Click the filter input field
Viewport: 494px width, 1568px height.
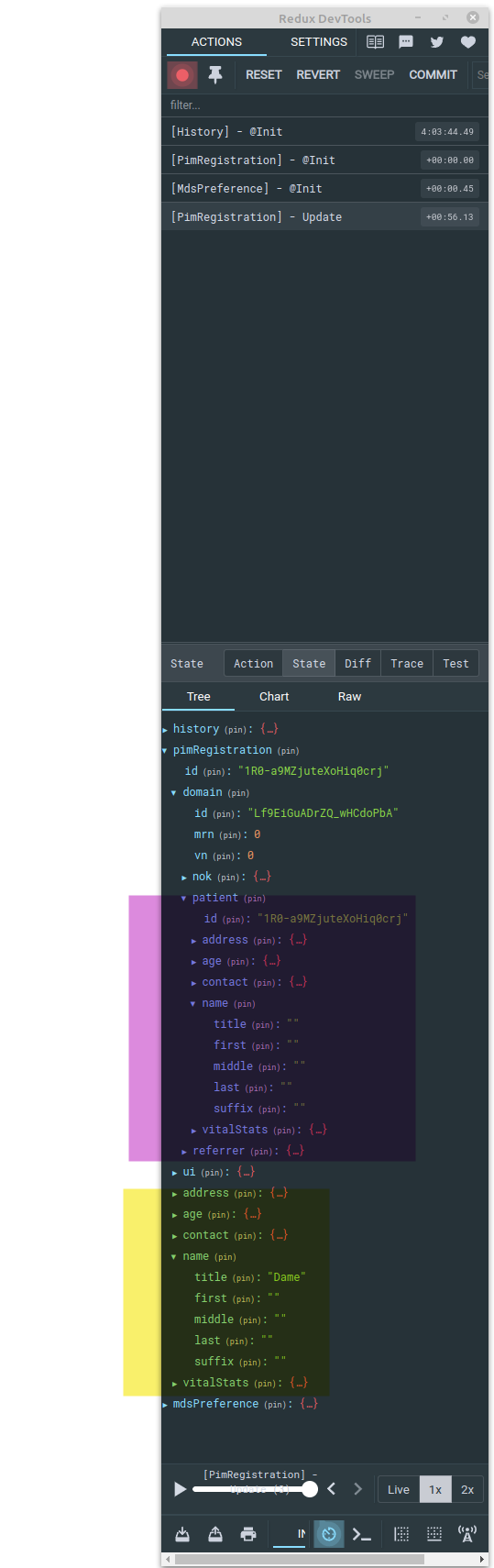tap(324, 105)
